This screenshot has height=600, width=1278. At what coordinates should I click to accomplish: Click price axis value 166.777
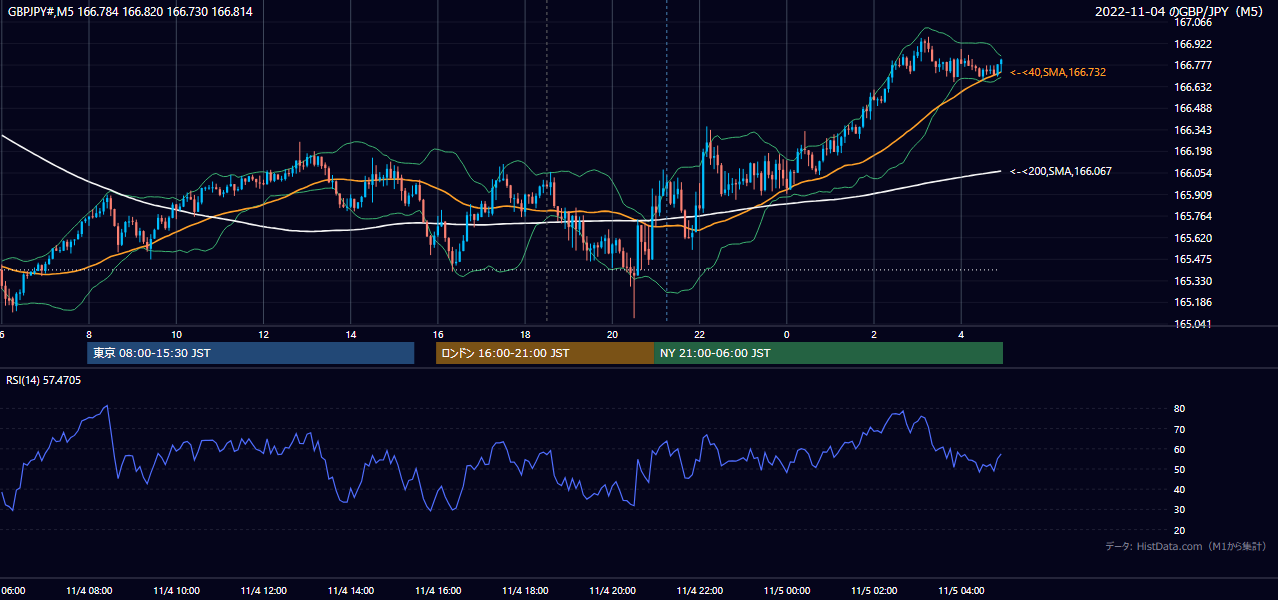point(1193,65)
